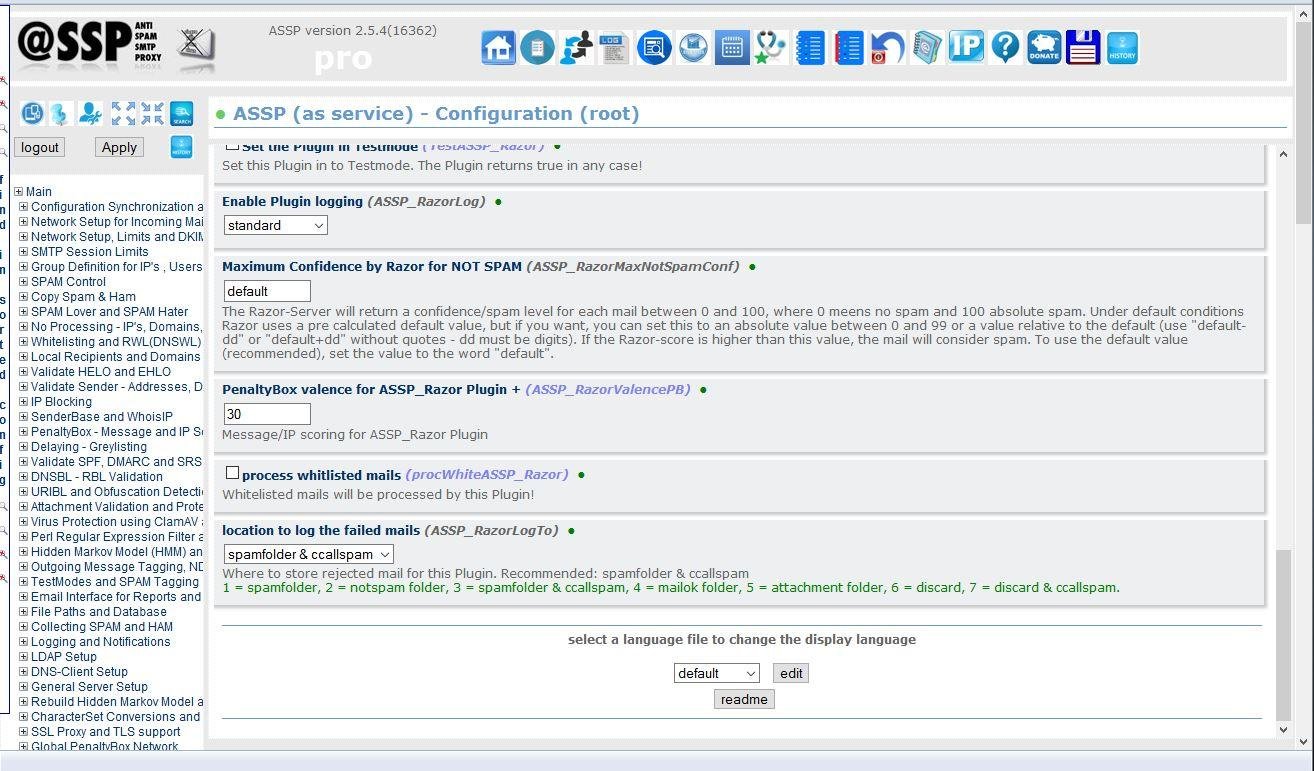1314x771 pixels.
Task: Check 'Set the Plugin in Testmode'
Action: [x=232, y=144]
